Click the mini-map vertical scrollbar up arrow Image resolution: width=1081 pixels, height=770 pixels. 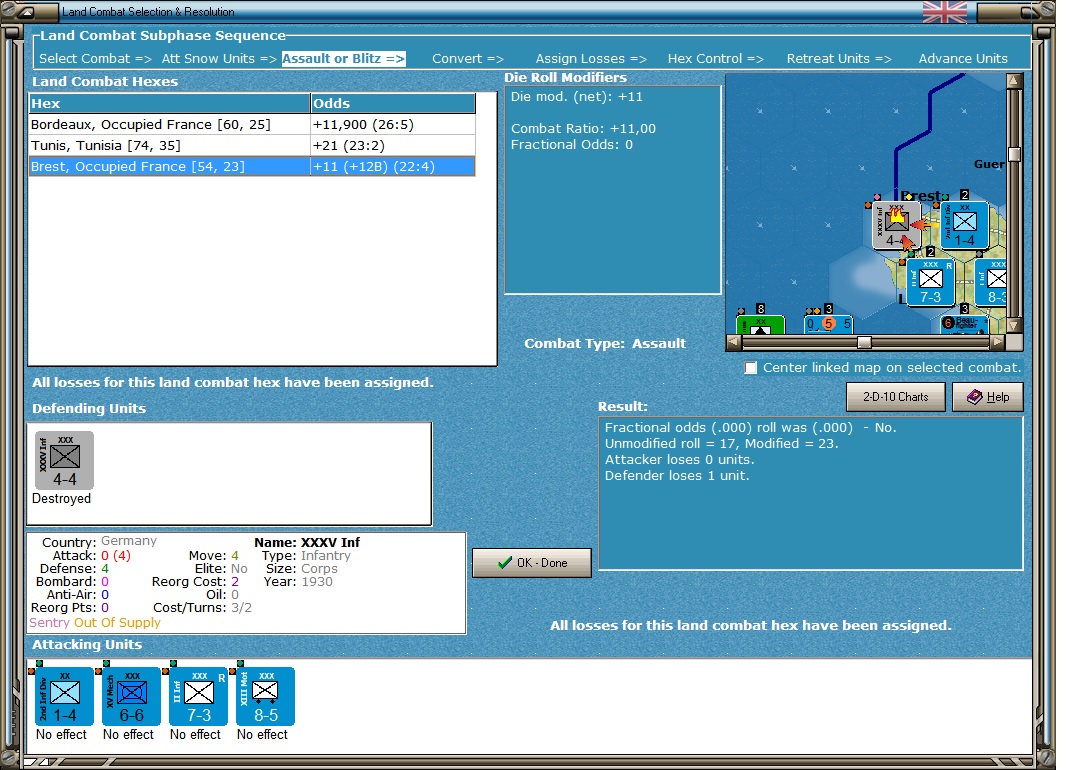point(1013,81)
